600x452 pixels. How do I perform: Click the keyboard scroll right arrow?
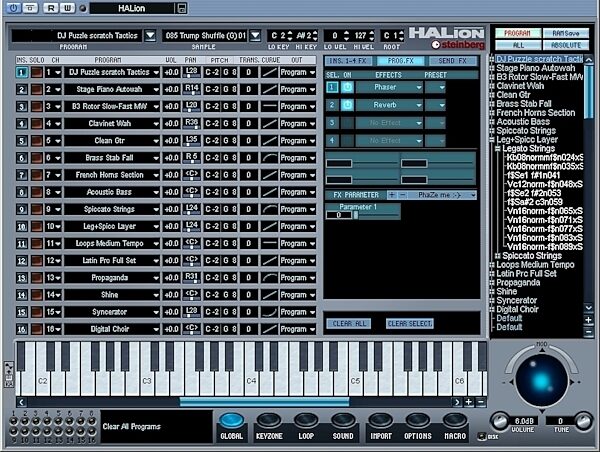(x=456, y=402)
